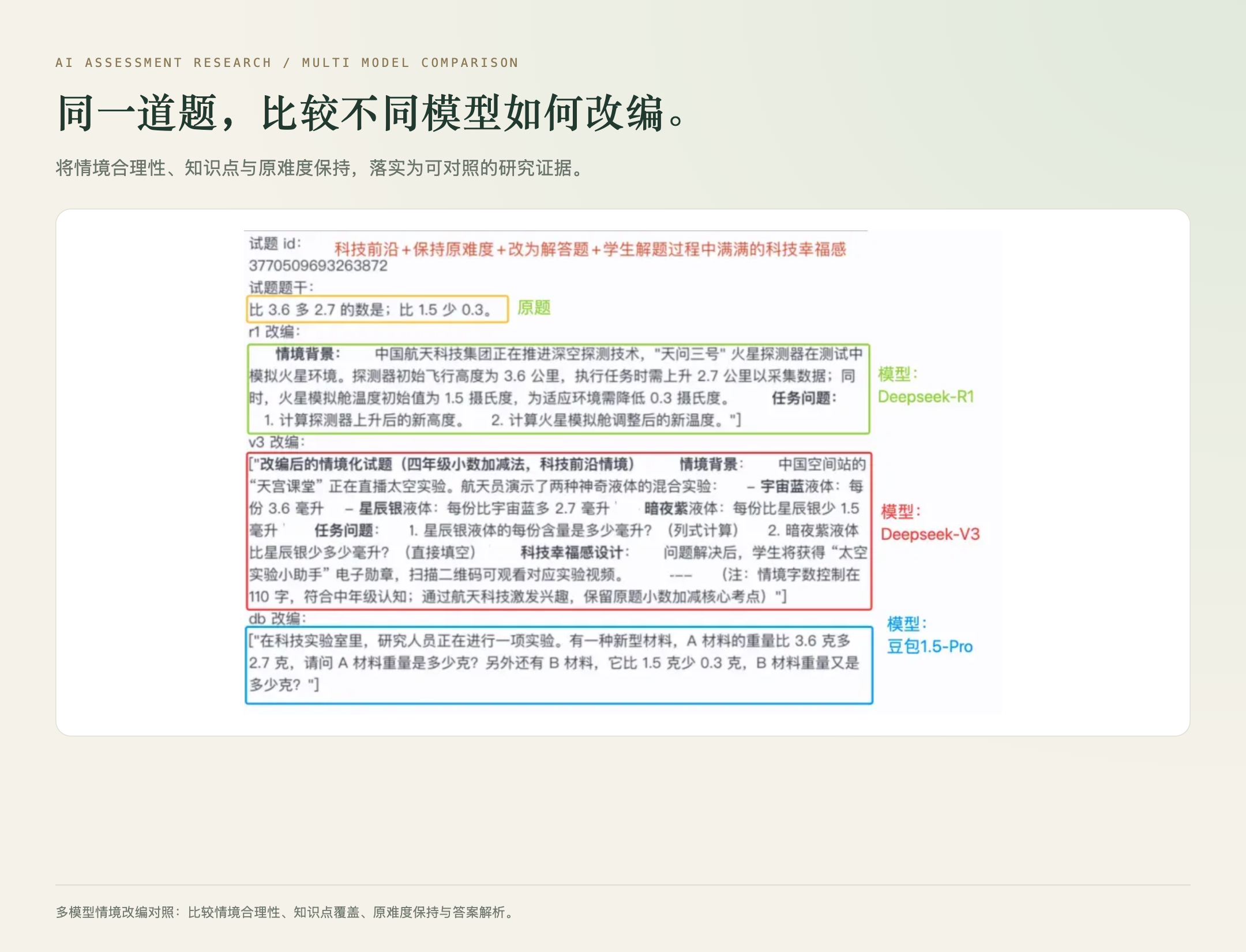This screenshot has width=1246, height=952.
Task: Click the headline '同一道题，比较不同模型如何改编。'
Action: click(x=372, y=113)
